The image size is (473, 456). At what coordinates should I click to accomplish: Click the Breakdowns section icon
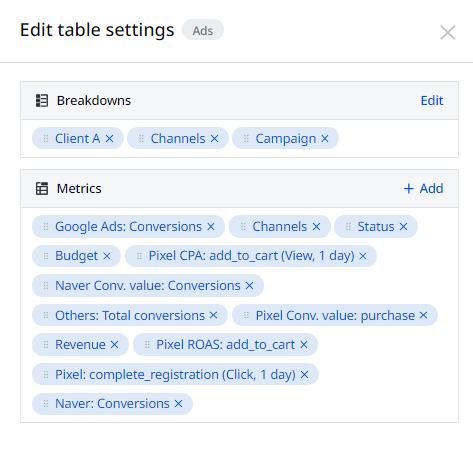pyautogui.click(x=42, y=100)
